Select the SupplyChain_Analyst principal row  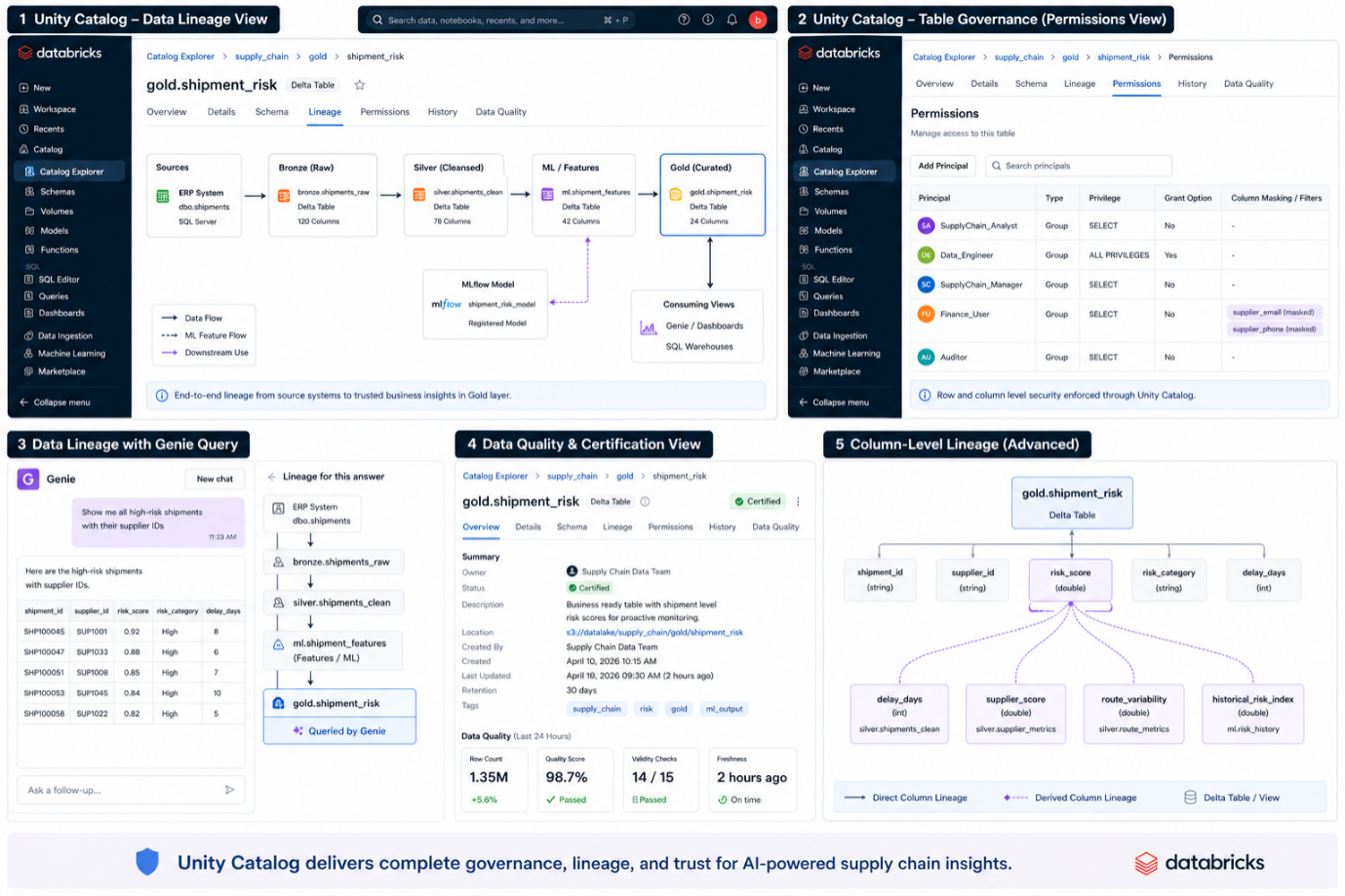[1120, 225]
